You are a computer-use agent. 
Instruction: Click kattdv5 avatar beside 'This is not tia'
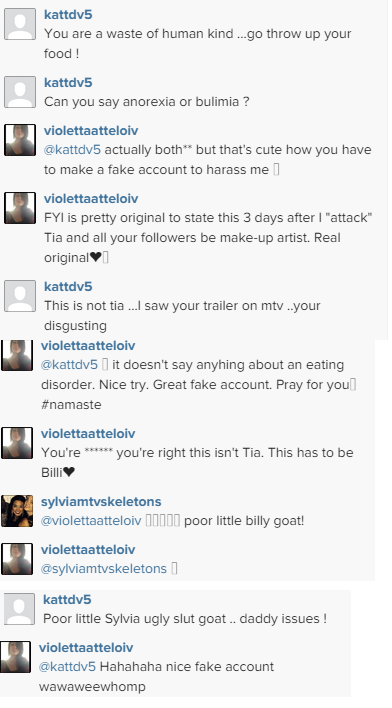pos(20,296)
